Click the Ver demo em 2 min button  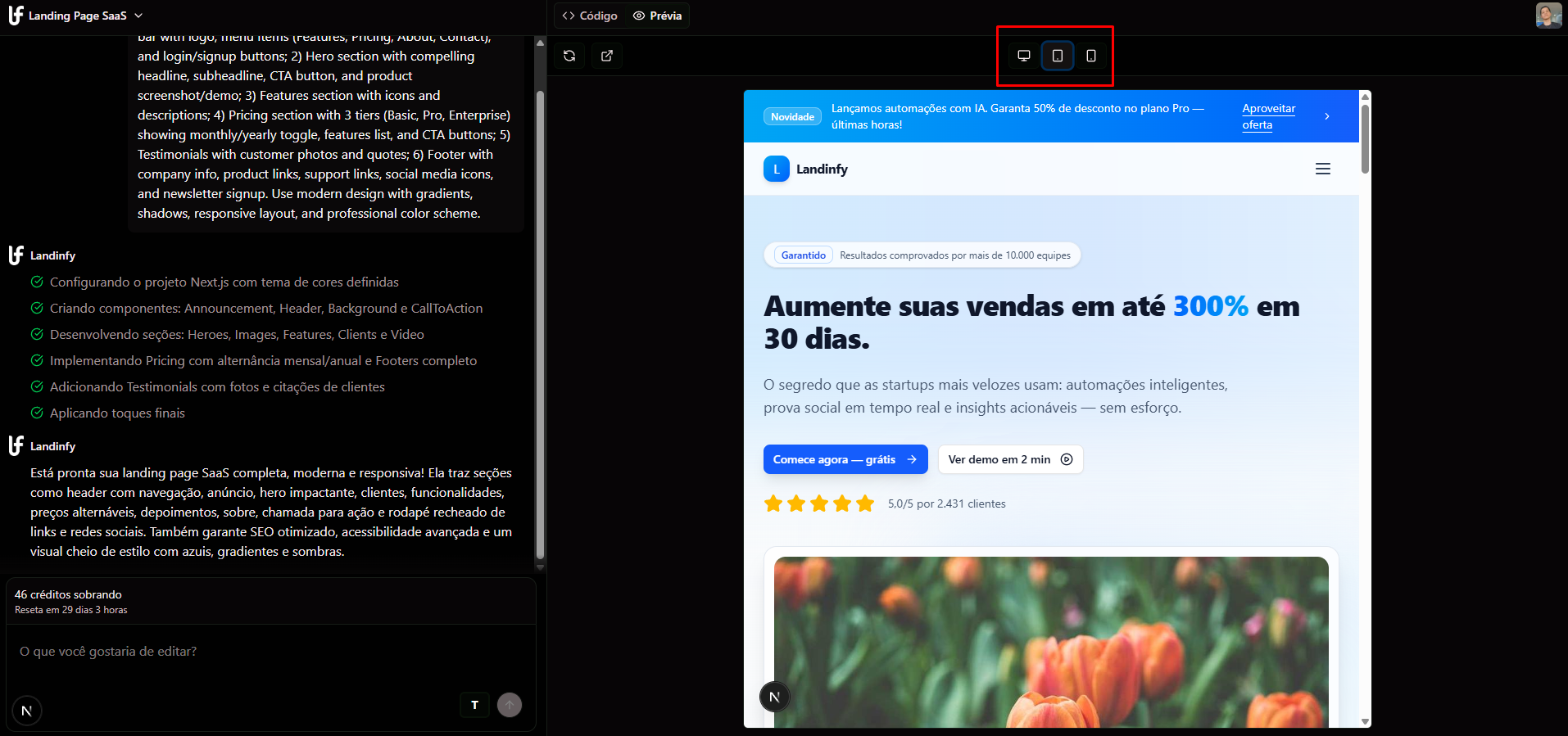pos(1009,459)
